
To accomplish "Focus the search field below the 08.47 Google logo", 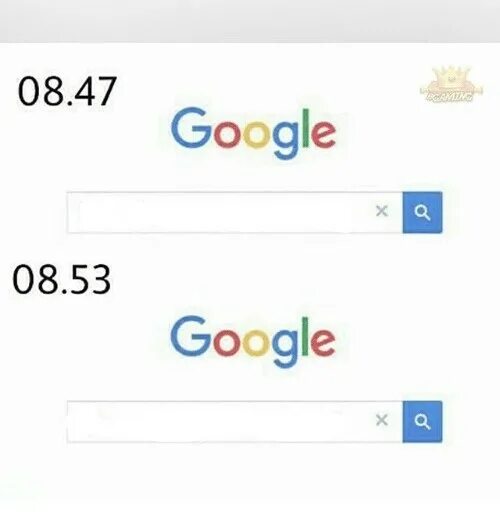I will [220, 212].
